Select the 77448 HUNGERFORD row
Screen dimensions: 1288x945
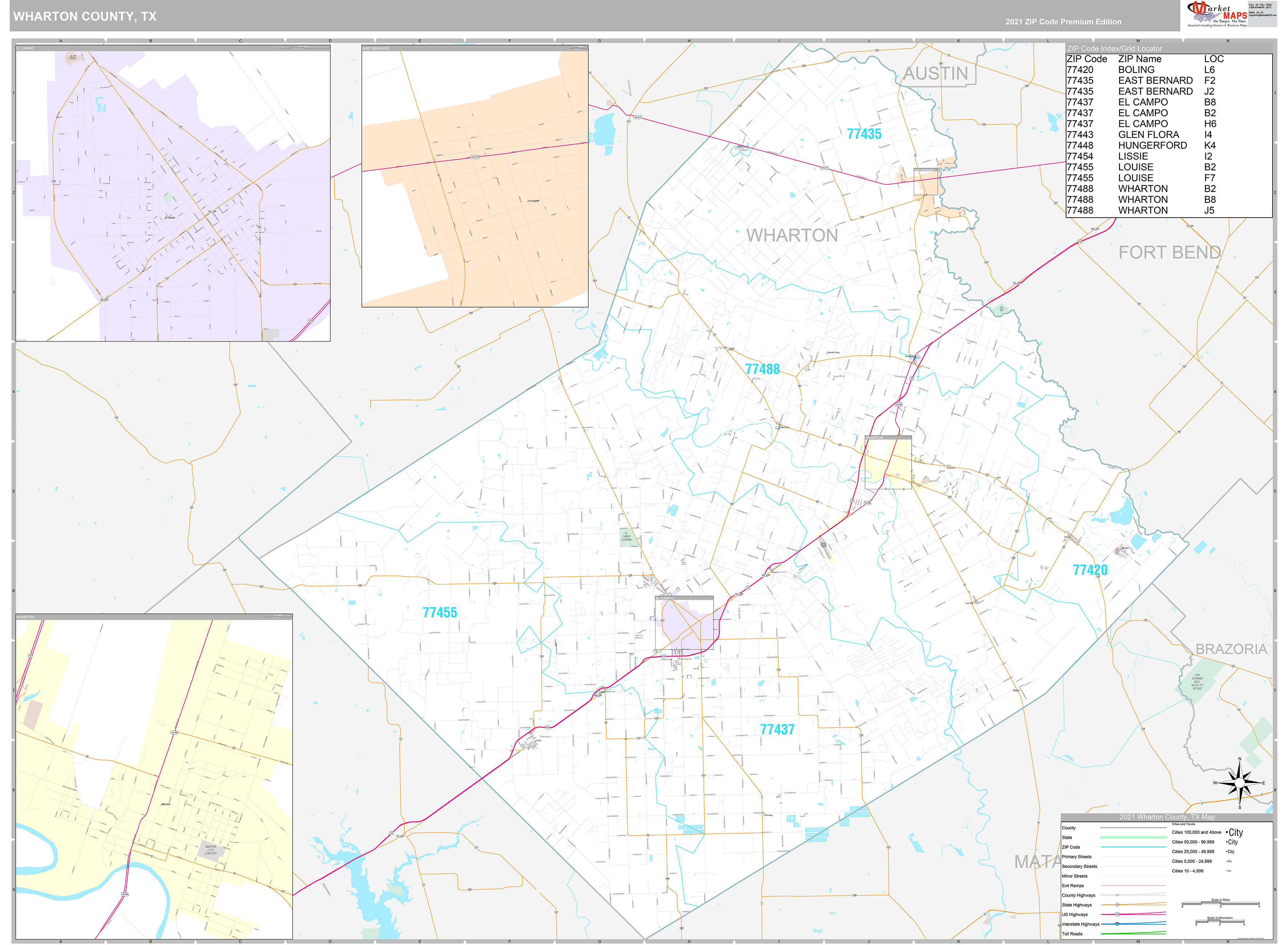(x=1169, y=145)
